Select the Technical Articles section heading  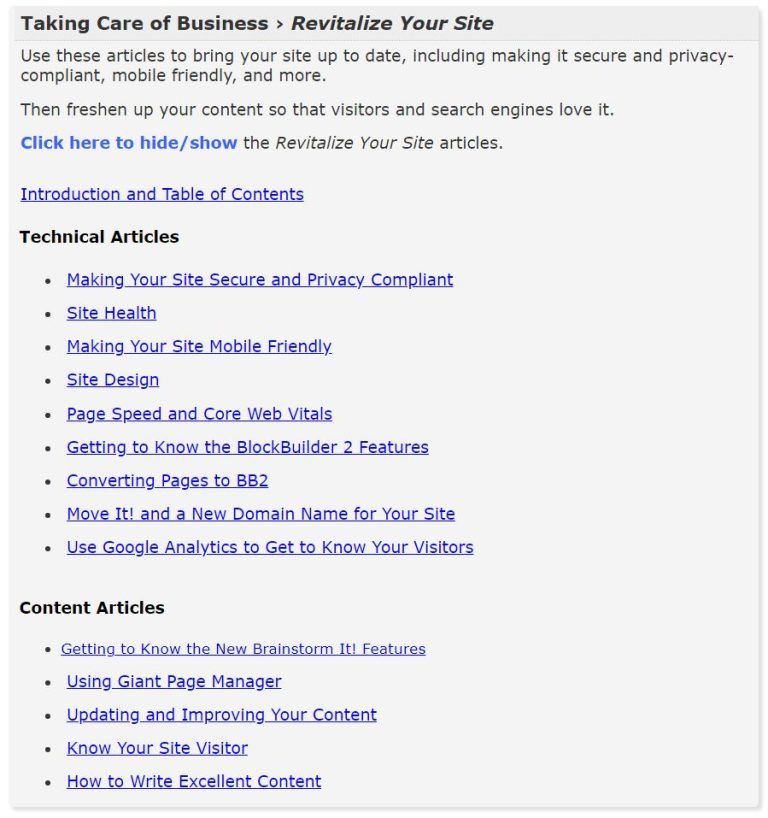click(x=99, y=237)
